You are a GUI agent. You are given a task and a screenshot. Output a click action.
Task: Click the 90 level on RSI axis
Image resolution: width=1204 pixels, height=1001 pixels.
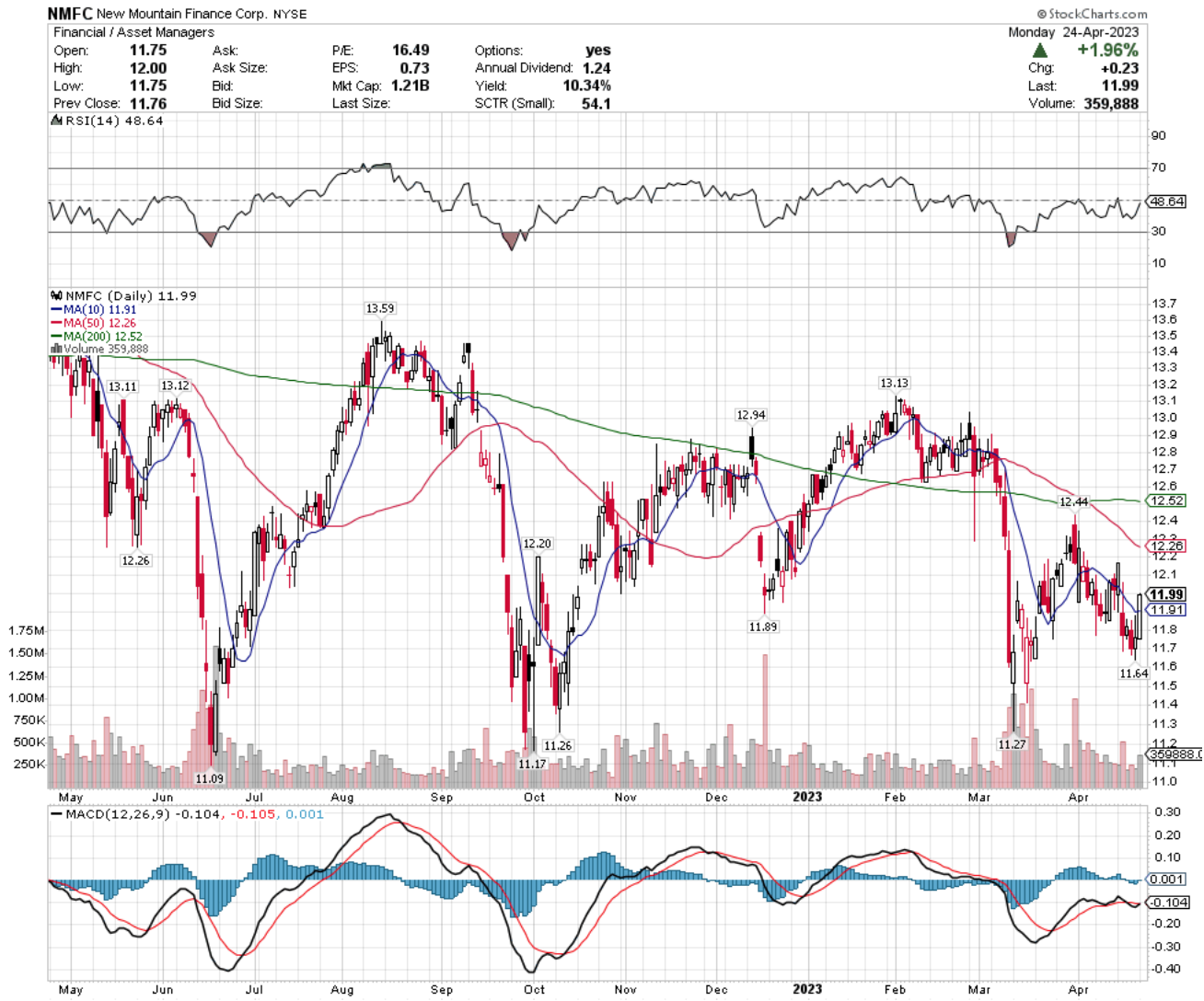[1159, 136]
